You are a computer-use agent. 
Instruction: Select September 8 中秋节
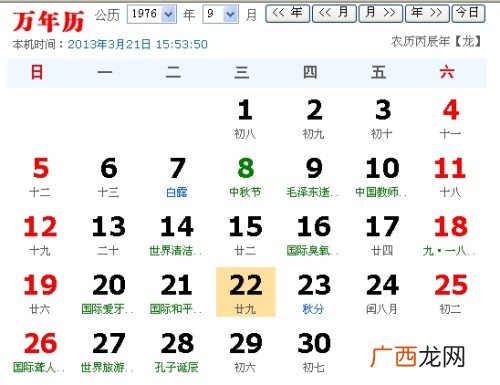245,177
